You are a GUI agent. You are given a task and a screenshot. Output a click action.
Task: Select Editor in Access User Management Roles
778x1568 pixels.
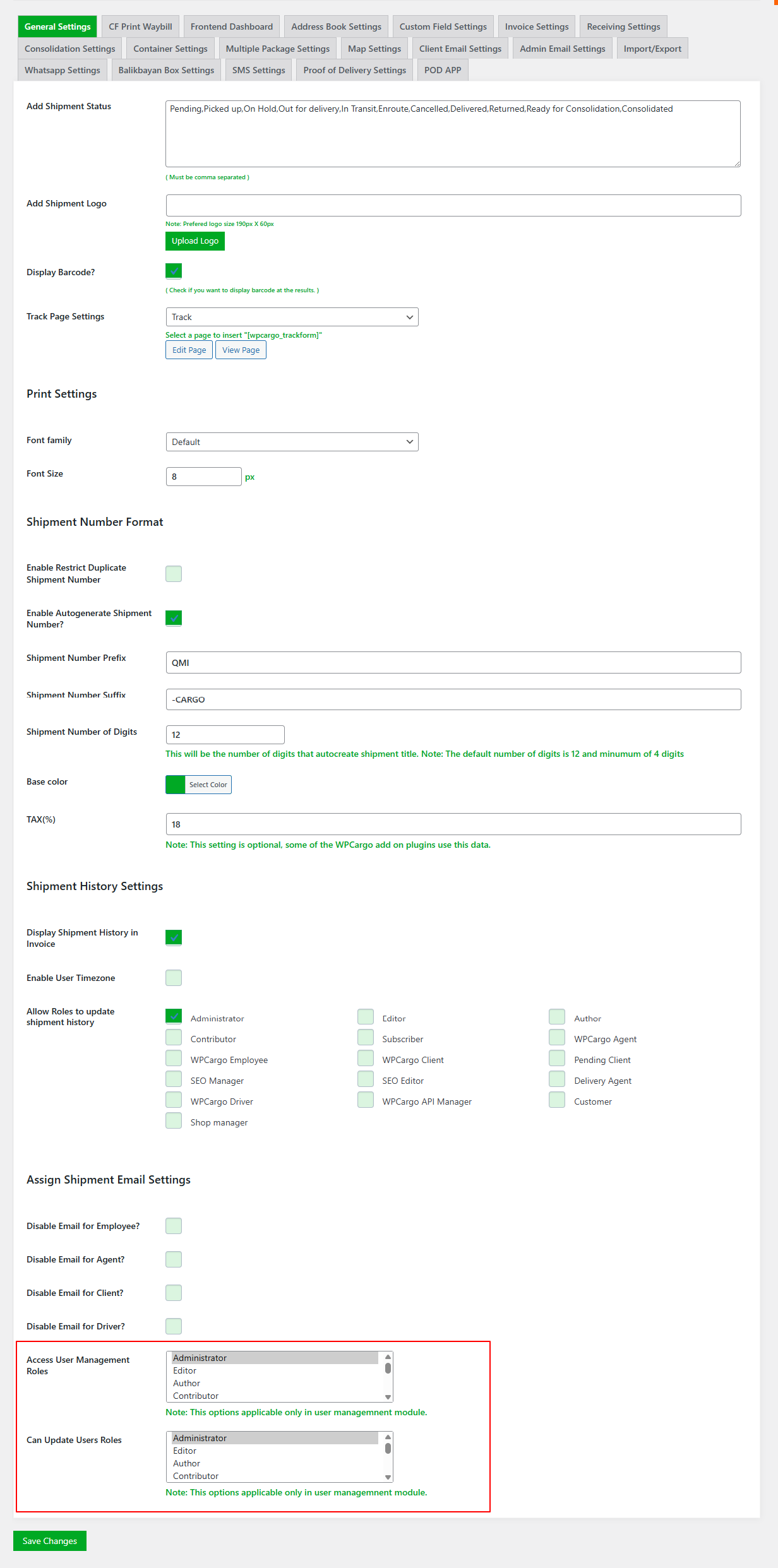pos(185,1370)
